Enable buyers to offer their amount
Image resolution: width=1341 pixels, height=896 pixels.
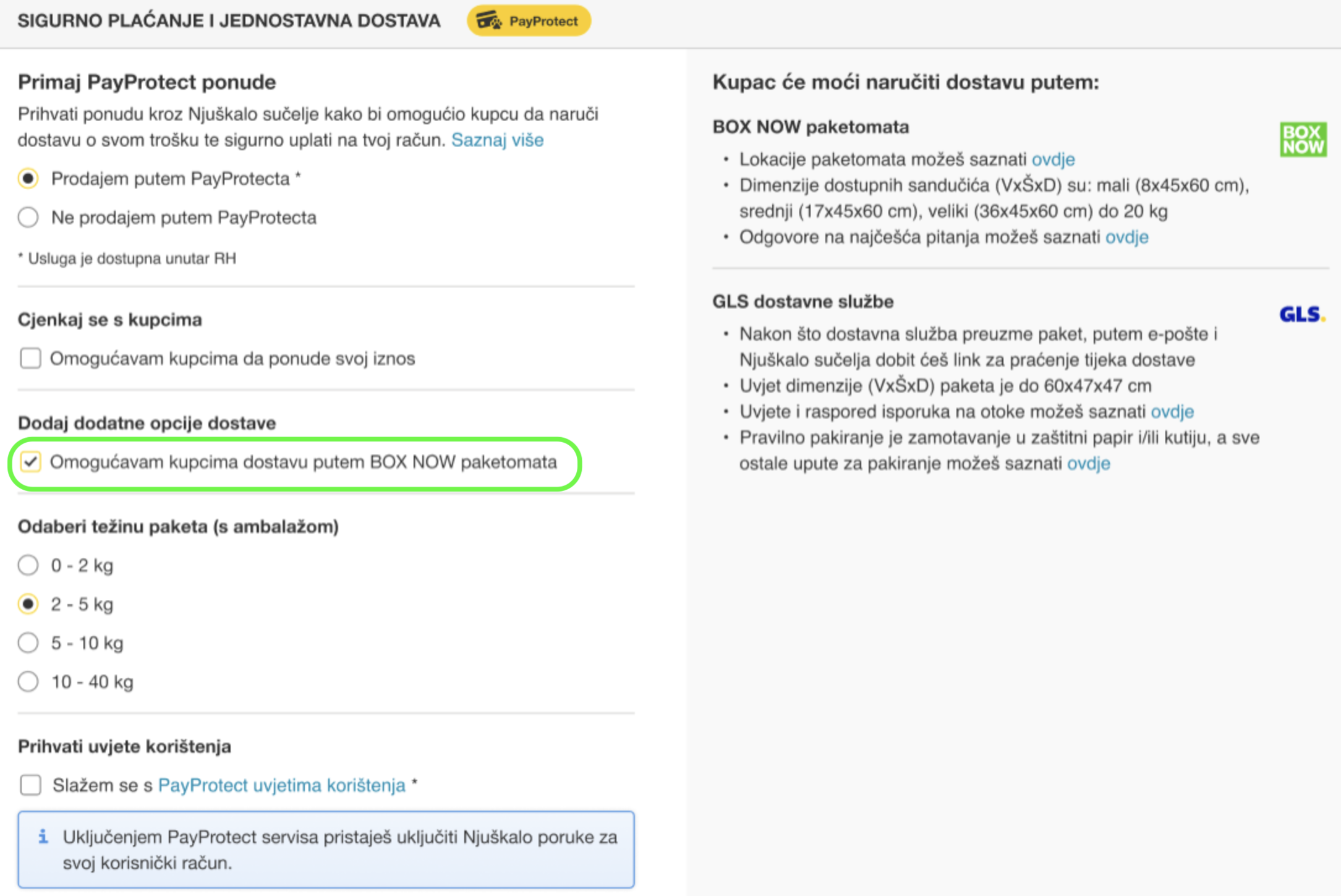(x=30, y=358)
